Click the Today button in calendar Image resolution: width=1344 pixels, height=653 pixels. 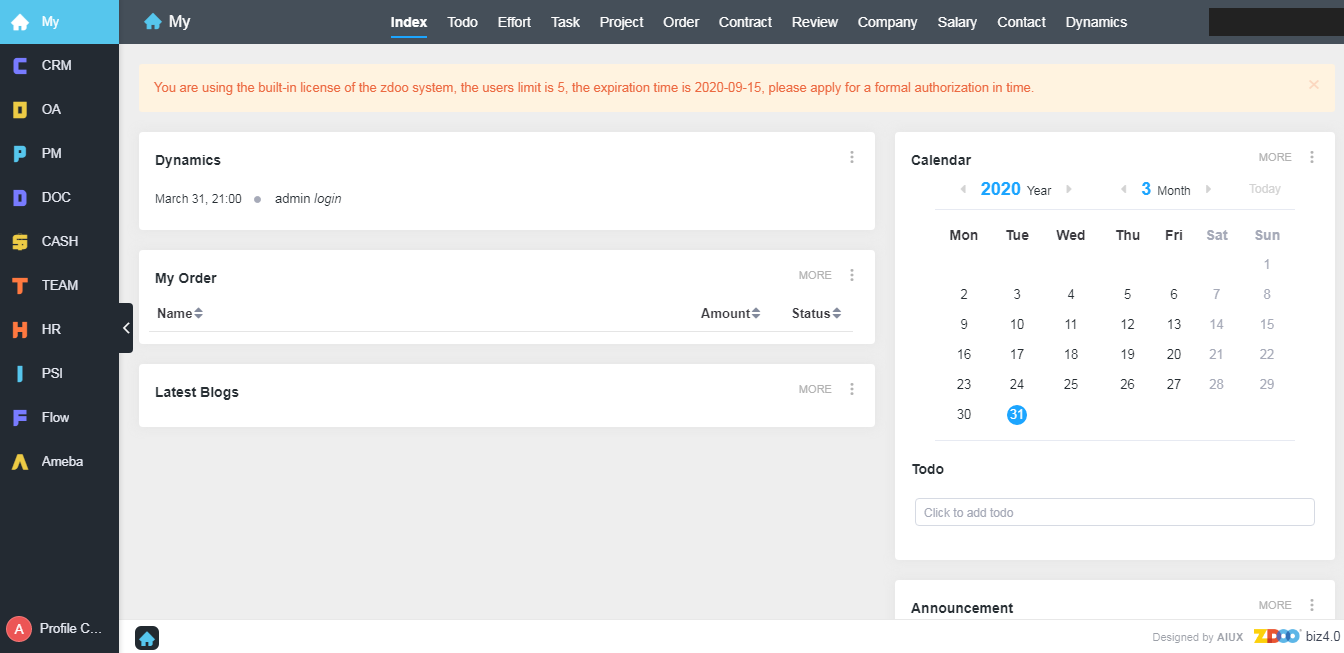click(x=1264, y=189)
